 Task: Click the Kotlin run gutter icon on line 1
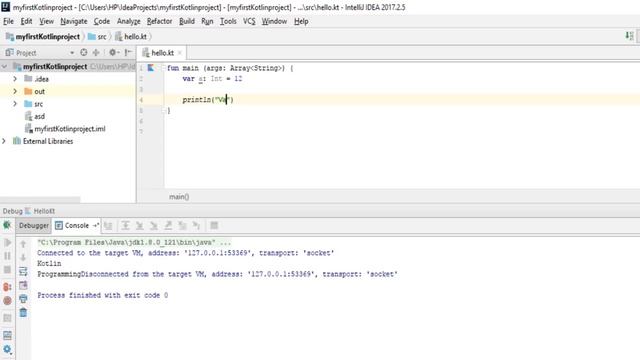(x=151, y=68)
